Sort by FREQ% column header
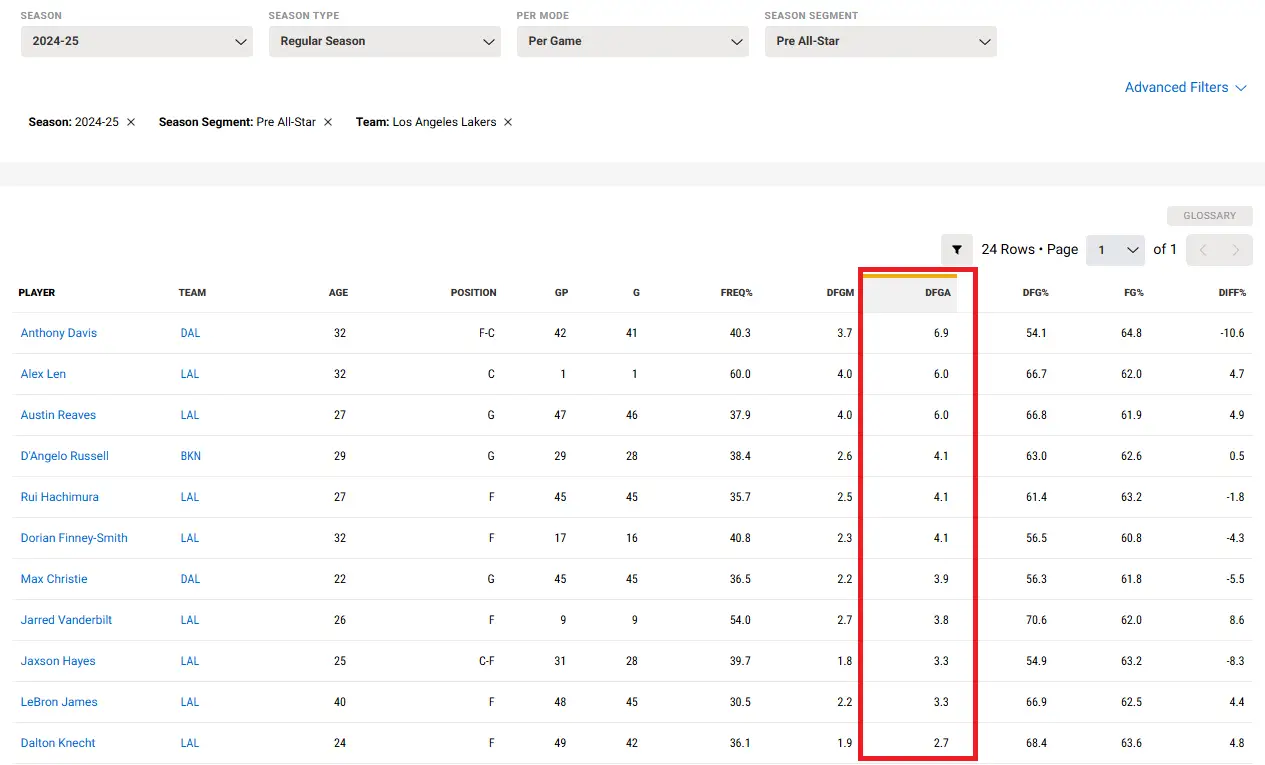Screen dimensions: 1265x765 (736, 293)
